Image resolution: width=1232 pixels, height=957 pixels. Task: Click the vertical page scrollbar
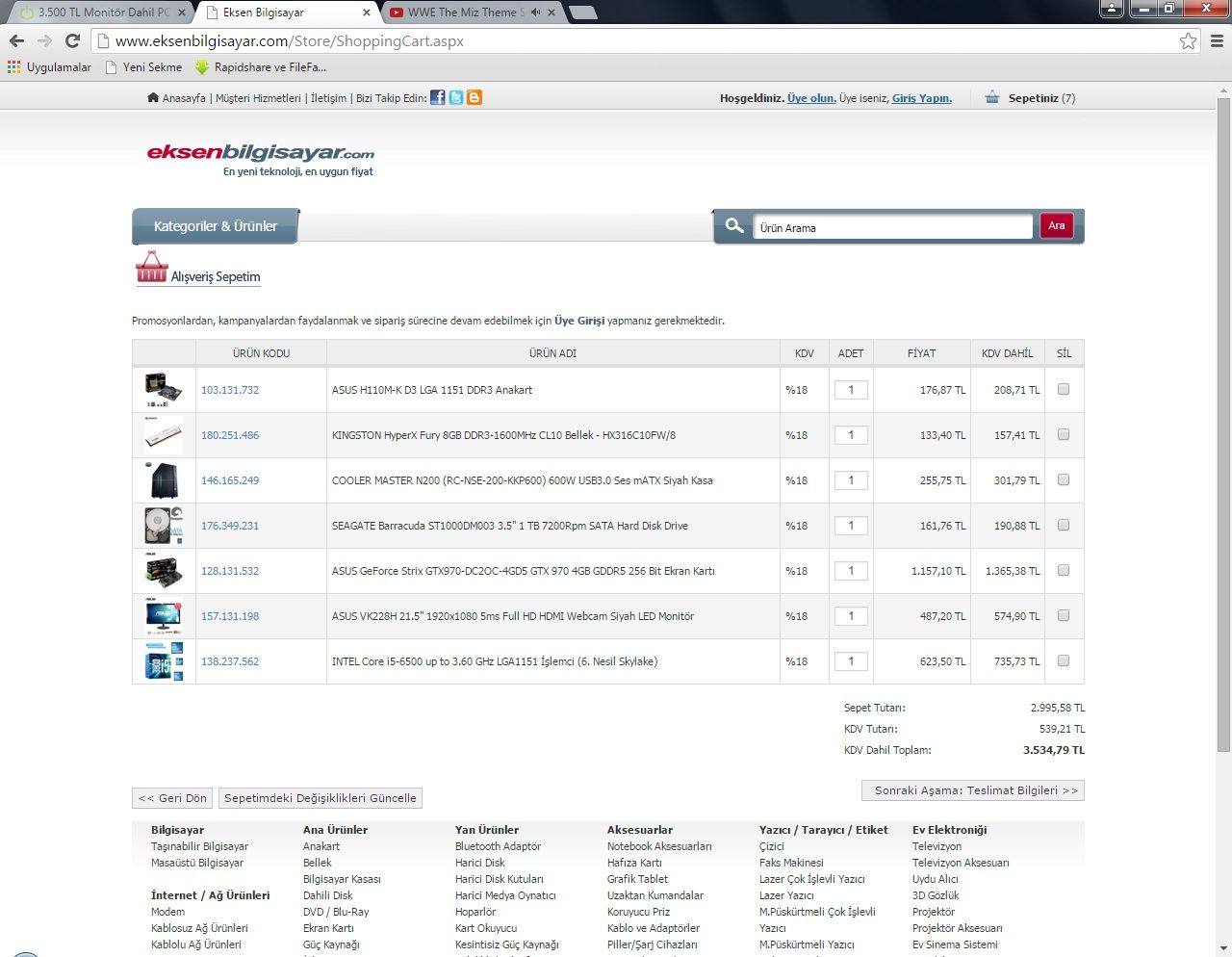(1223, 424)
